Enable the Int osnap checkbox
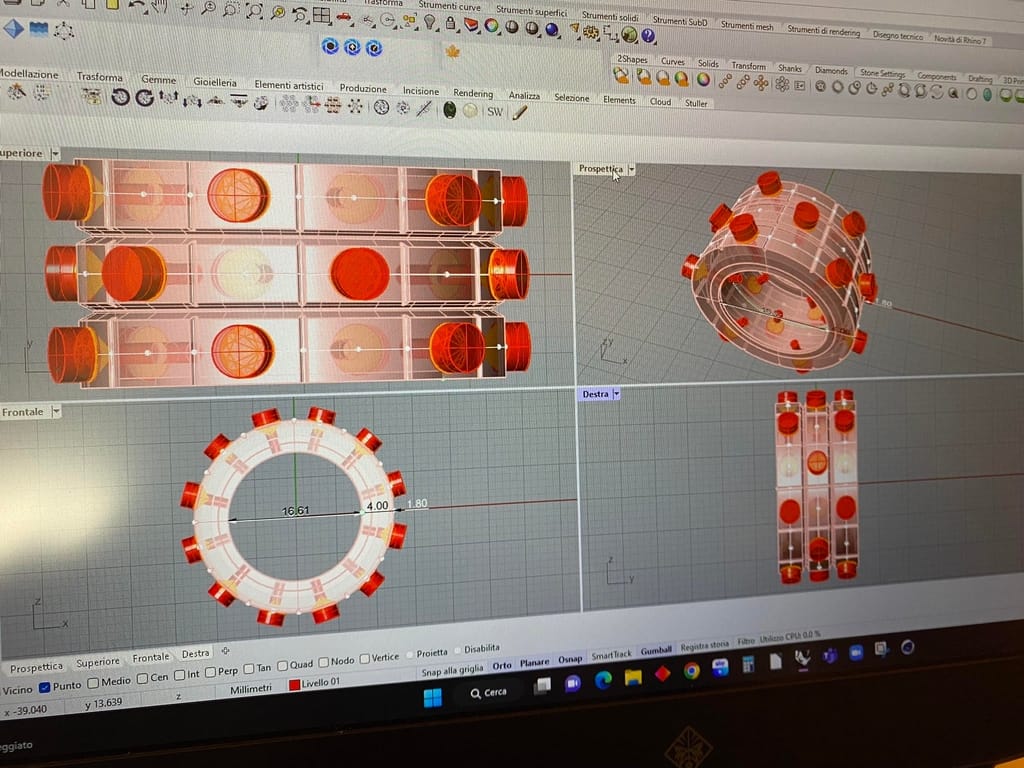 (x=180, y=675)
